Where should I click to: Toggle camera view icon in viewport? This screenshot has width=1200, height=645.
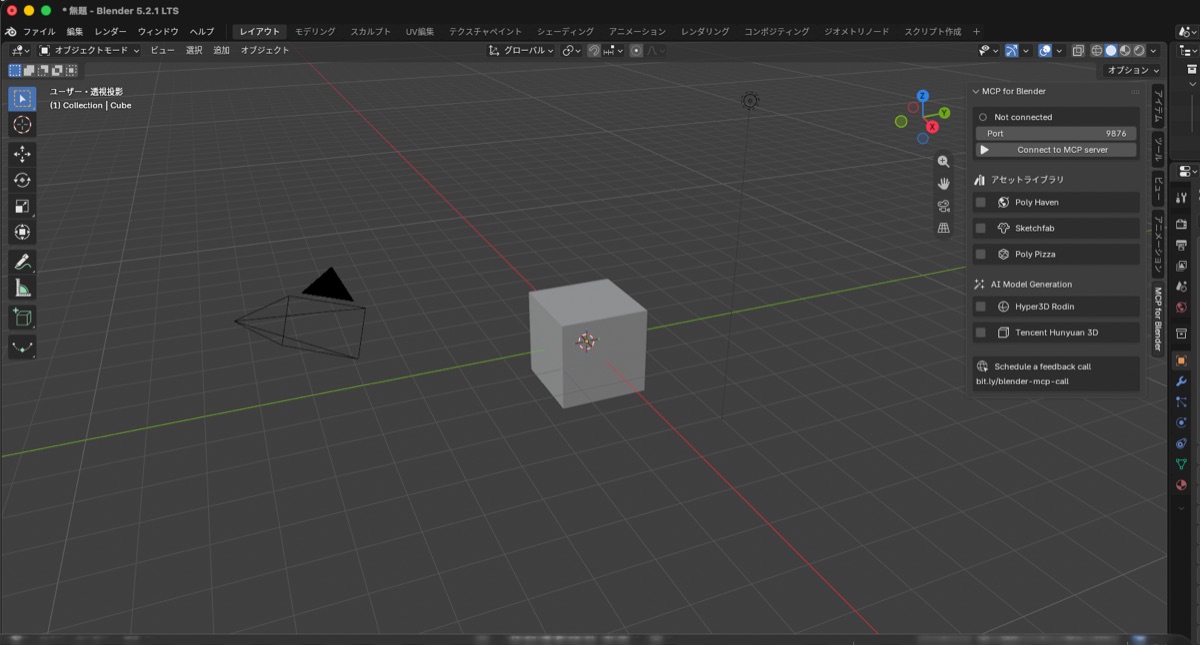point(943,206)
